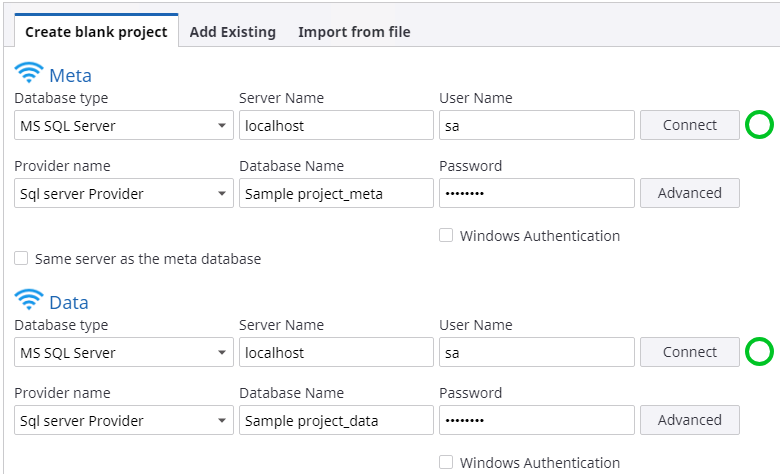Click the Data section wifi icon

[x=29, y=299]
